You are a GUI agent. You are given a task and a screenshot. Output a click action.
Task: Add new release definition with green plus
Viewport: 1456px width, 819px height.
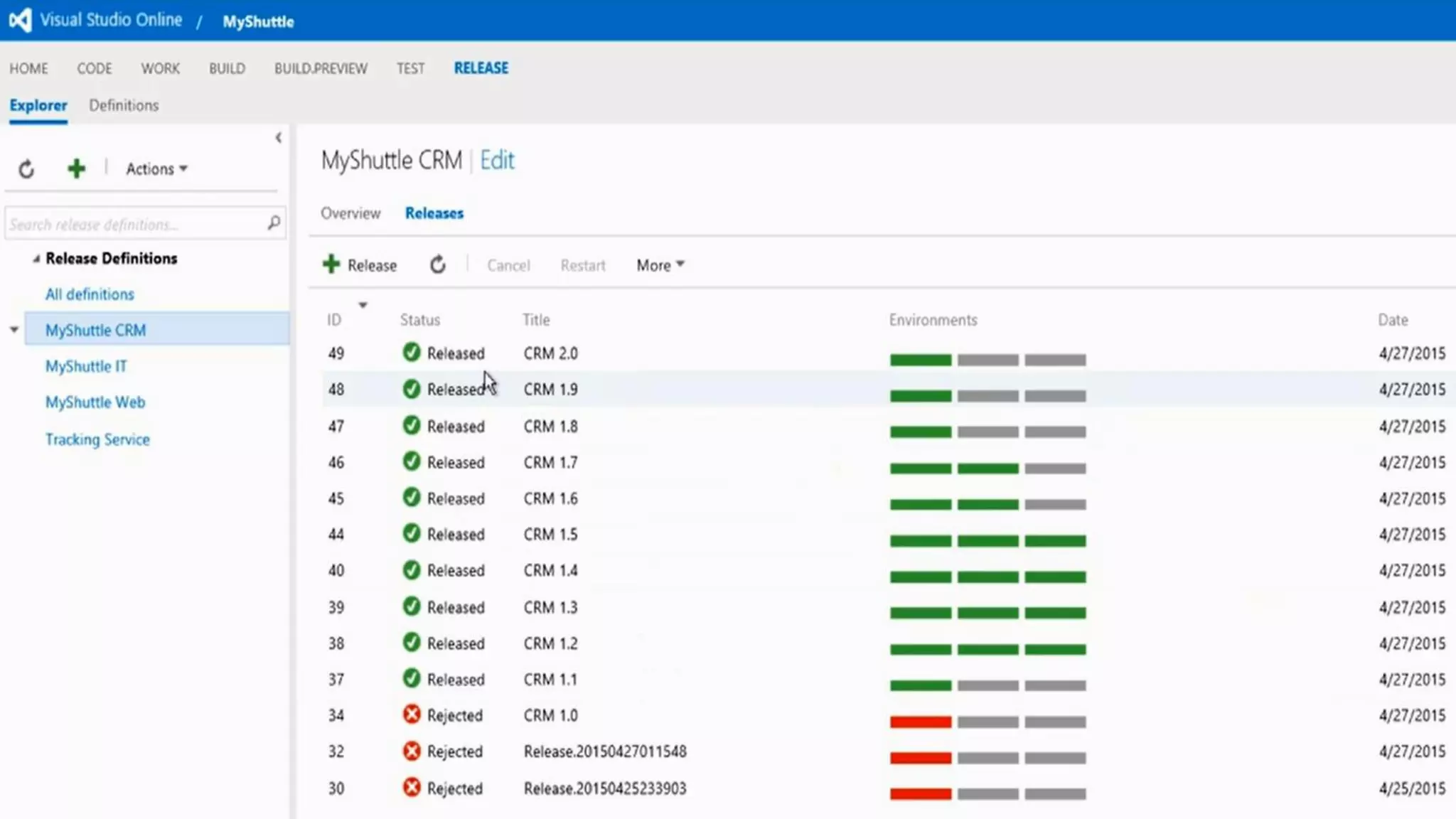(76, 168)
